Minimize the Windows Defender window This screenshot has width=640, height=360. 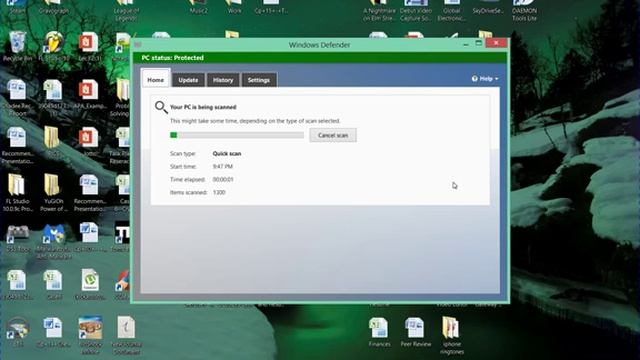point(466,44)
